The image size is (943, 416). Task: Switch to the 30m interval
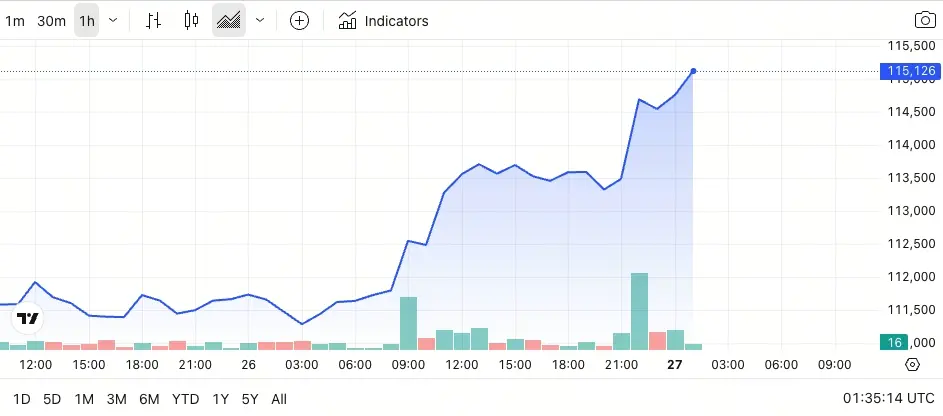click(x=51, y=20)
